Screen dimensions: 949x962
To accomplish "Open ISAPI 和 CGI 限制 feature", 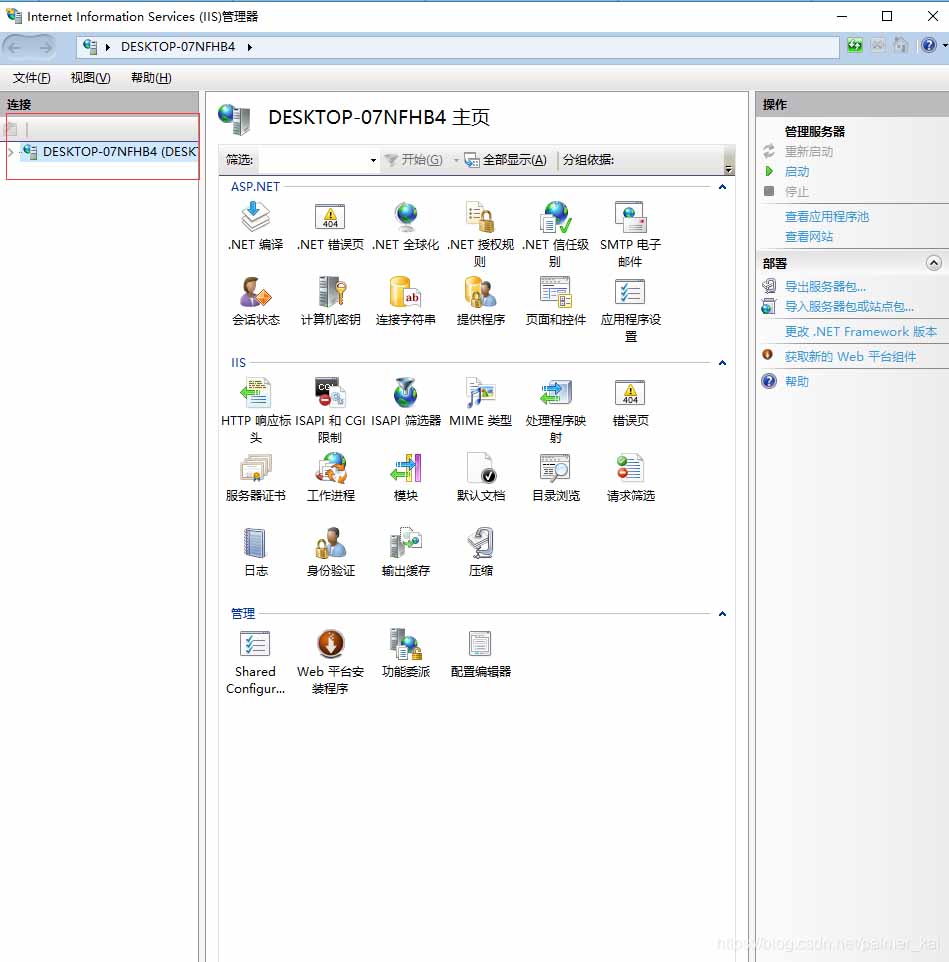I will coord(330,410).
